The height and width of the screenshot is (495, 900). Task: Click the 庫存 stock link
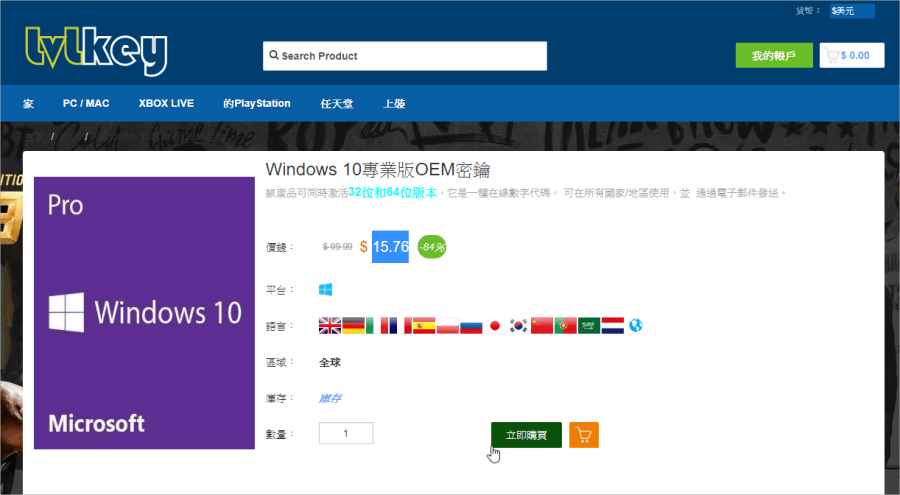click(x=330, y=398)
